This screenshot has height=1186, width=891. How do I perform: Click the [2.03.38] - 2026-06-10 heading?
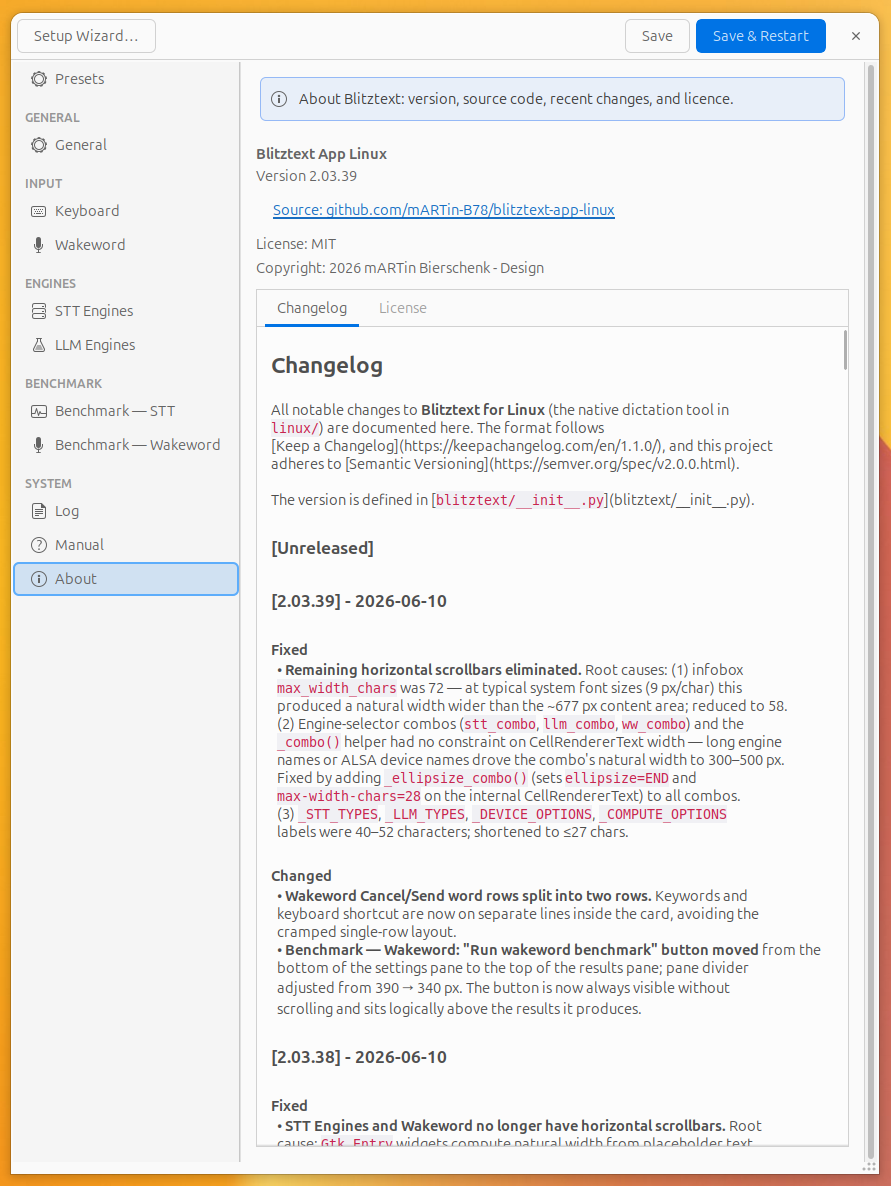pyautogui.click(x=359, y=1057)
